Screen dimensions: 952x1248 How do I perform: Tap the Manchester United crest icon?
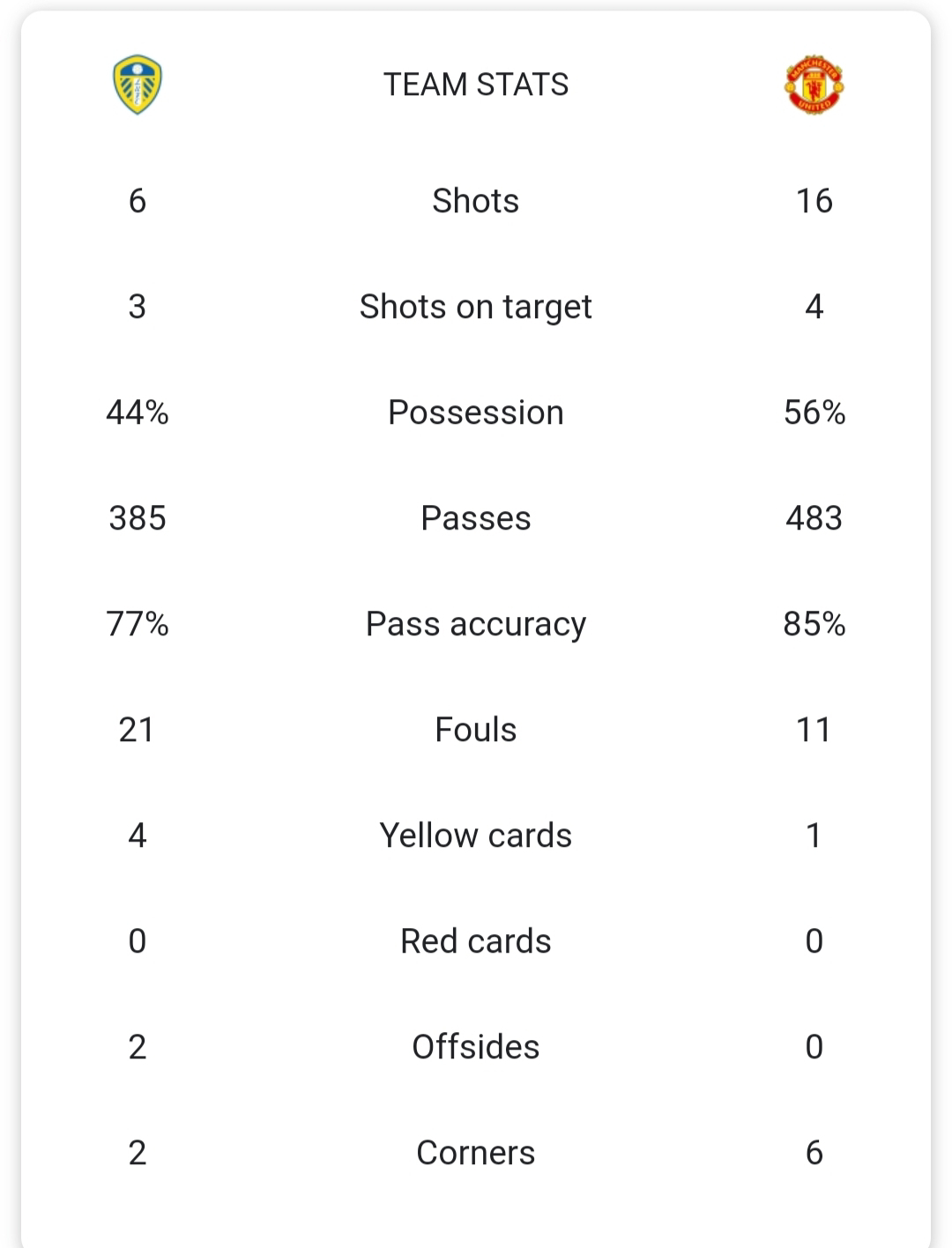814,85
